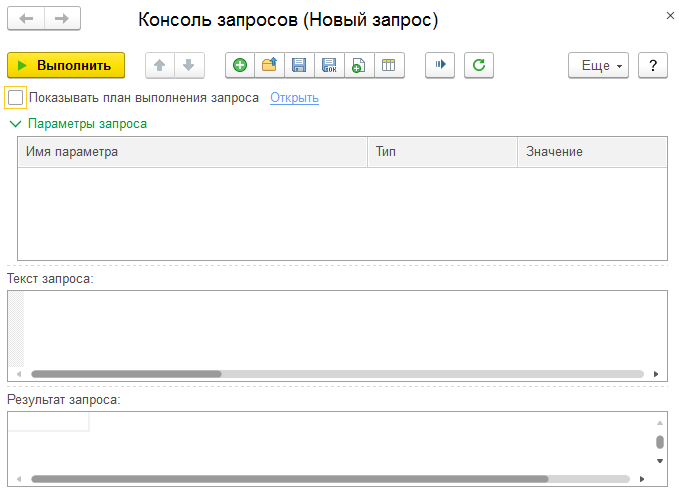Click the save-and-confirm floppy disk OK icon

(x=328, y=65)
